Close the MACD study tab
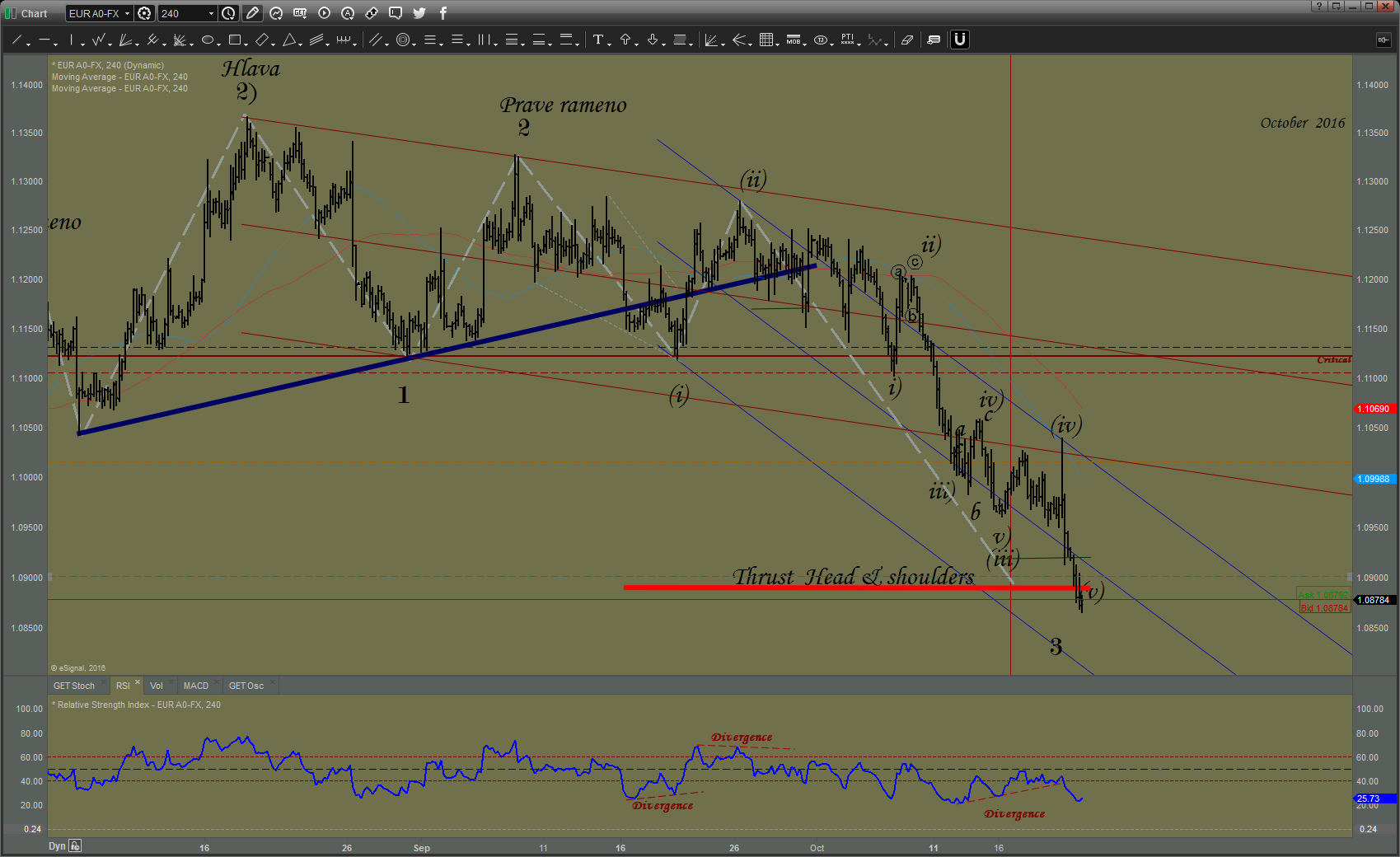 pyautogui.click(x=217, y=683)
